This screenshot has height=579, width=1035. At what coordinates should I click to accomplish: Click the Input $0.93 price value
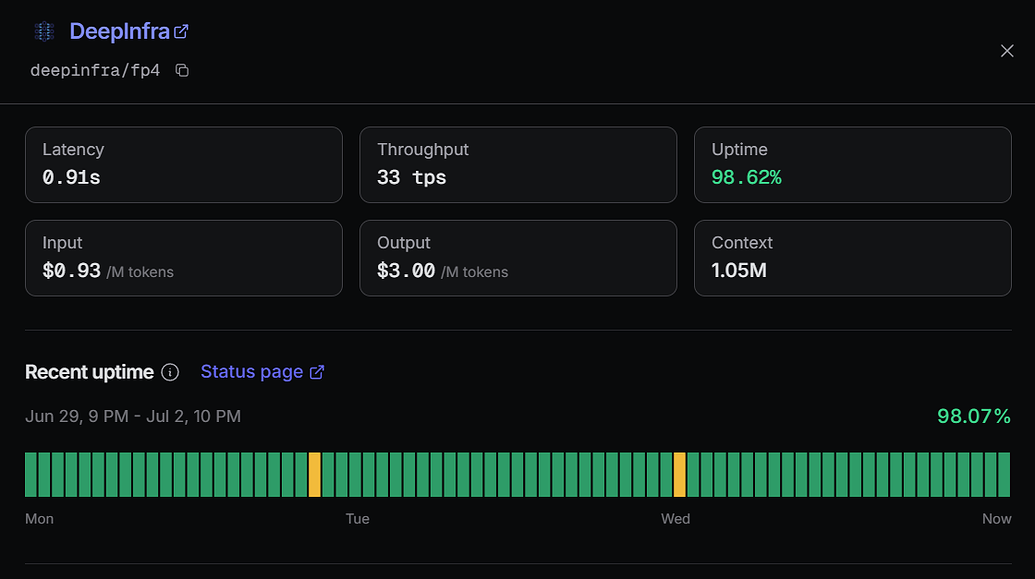pyautogui.click(x=71, y=271)
